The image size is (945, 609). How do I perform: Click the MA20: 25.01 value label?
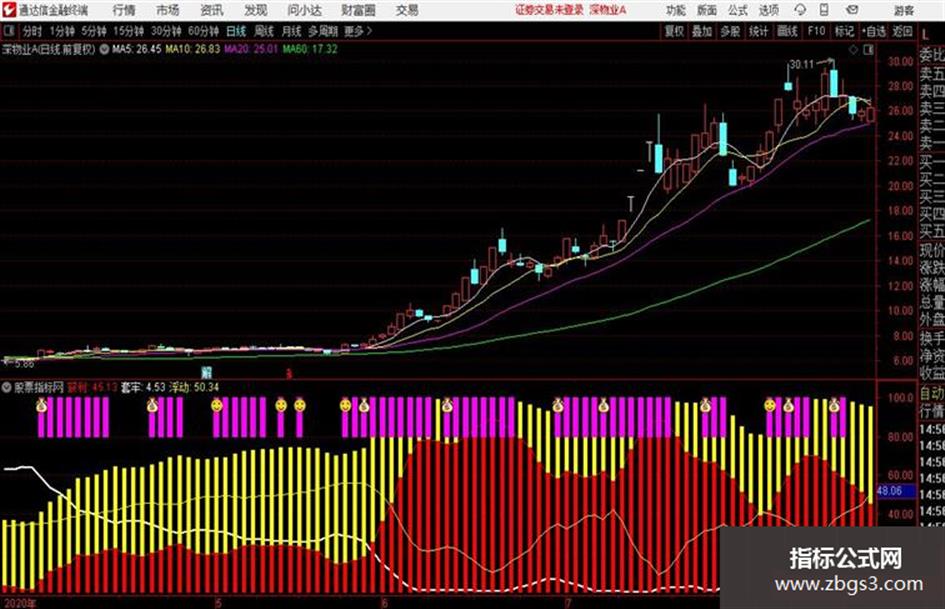click(251, 49)
